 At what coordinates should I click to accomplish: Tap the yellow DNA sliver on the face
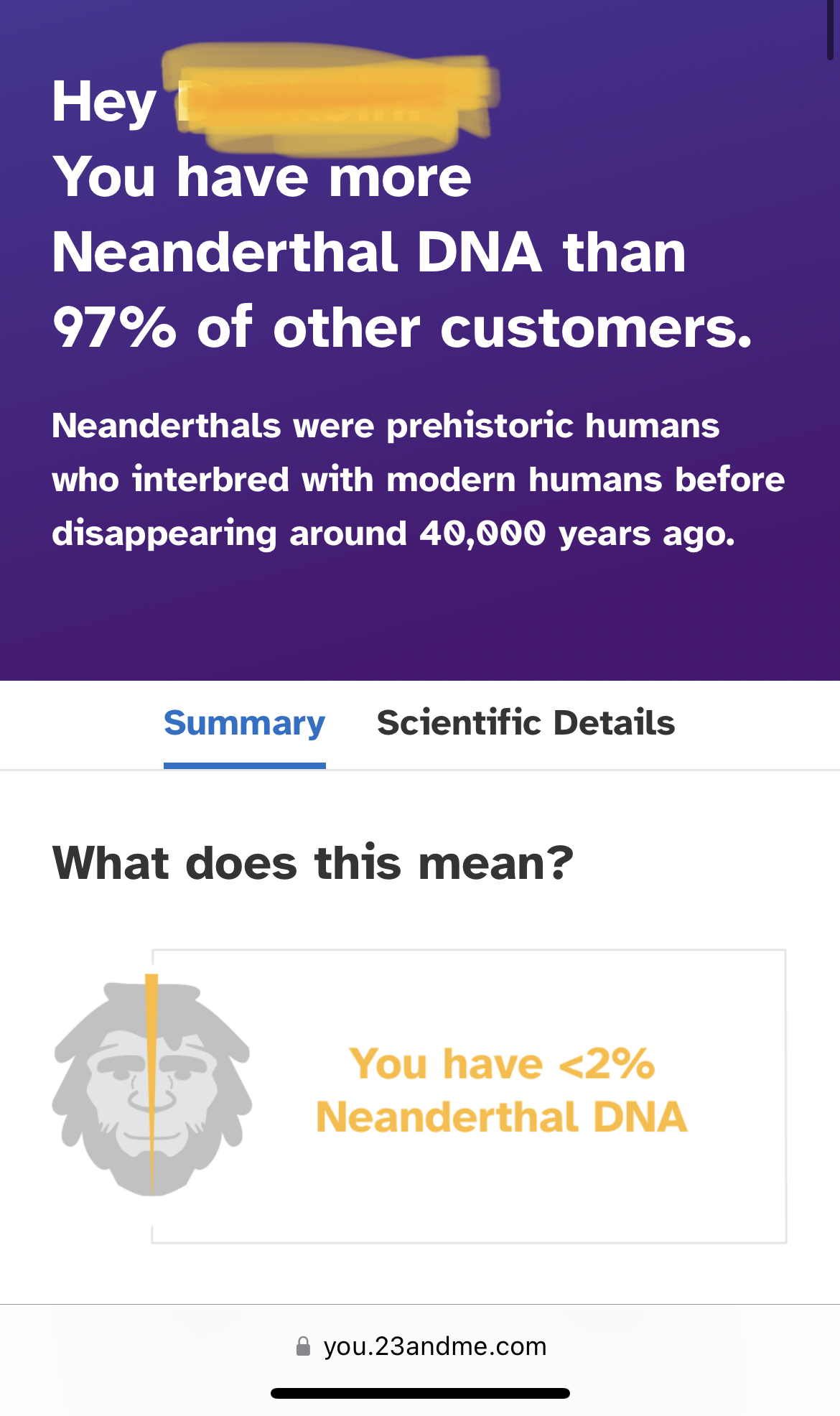tap(151, 1084)
